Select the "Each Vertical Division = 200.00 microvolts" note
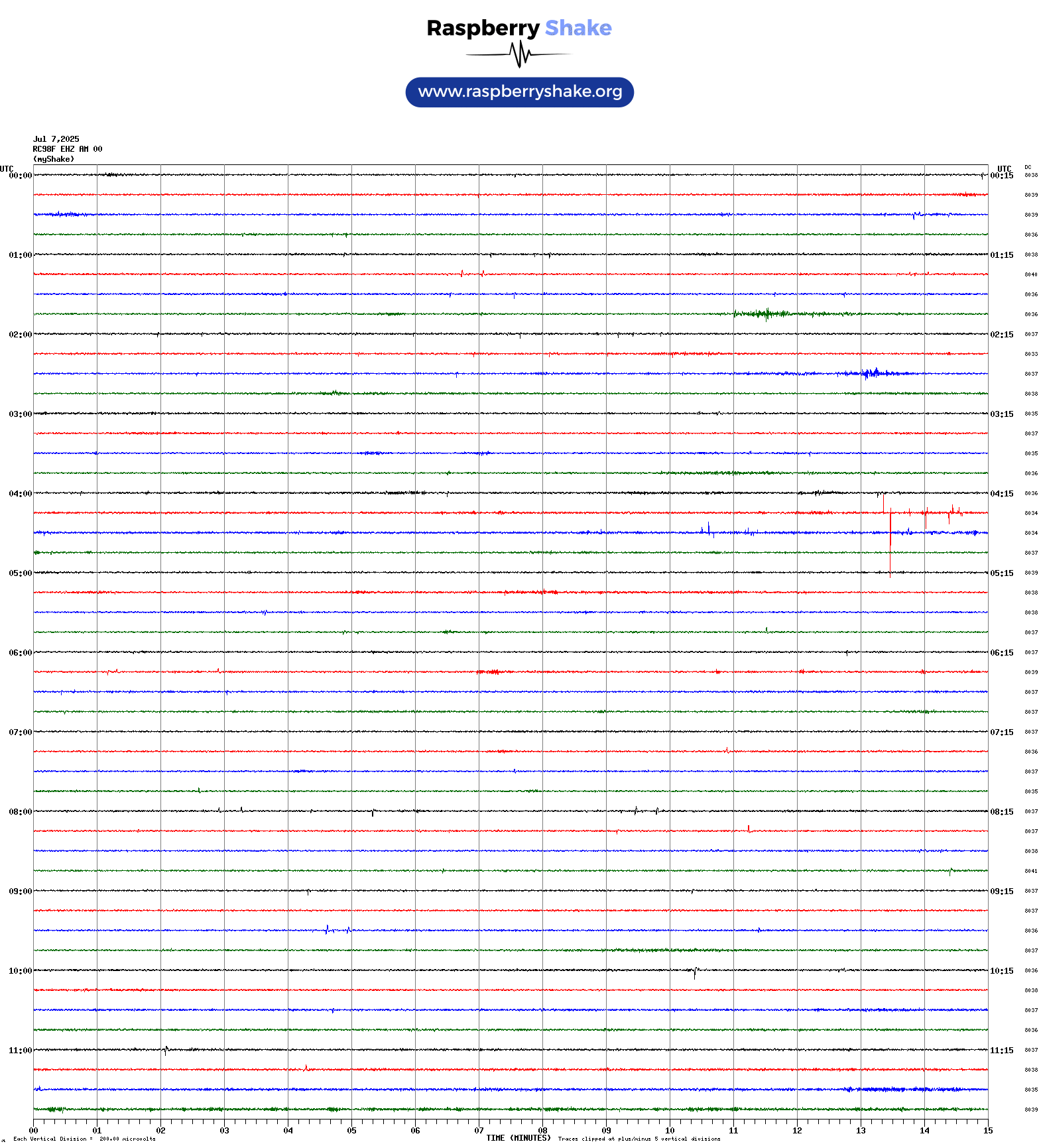This screenshot has width=1041, height=1148. point(84,1139)
